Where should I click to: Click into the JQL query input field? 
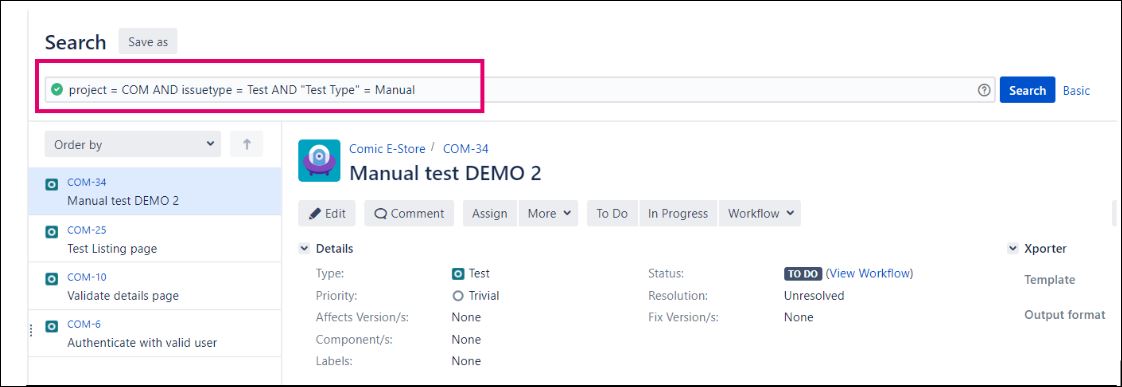pyautogui.click(x=520, y=90)
